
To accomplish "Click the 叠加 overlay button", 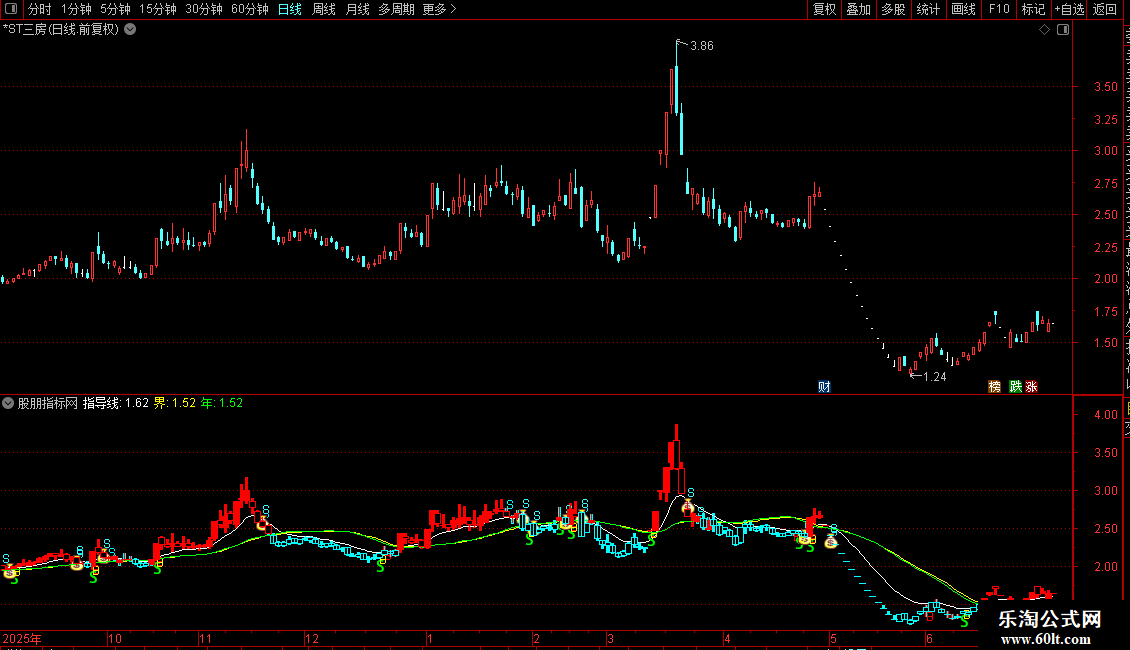I will tap(858, 9).
